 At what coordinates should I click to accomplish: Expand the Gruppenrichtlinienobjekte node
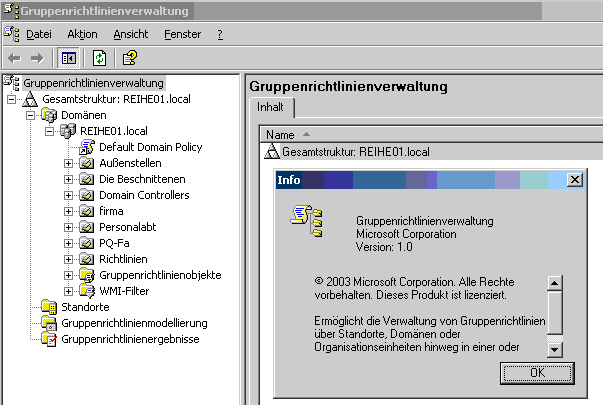coord(68,275)
